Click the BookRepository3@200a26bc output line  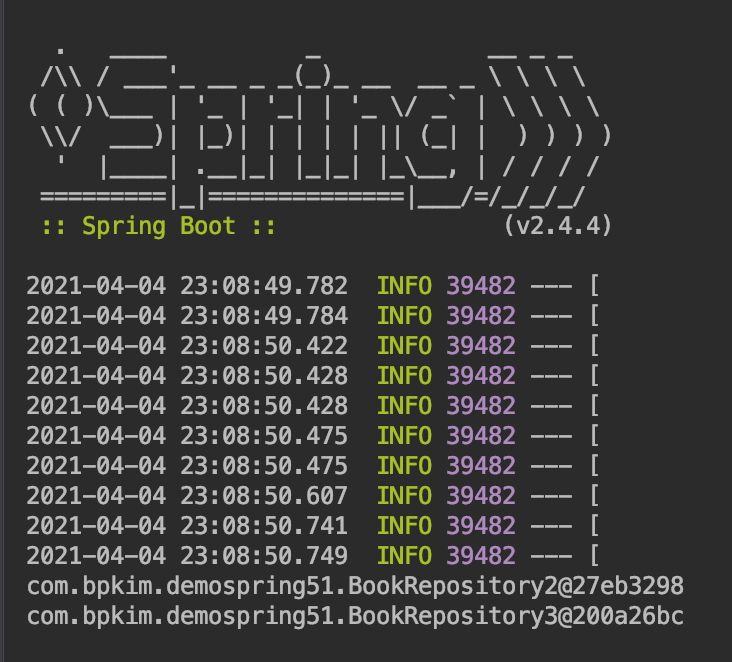pos(355,617)
